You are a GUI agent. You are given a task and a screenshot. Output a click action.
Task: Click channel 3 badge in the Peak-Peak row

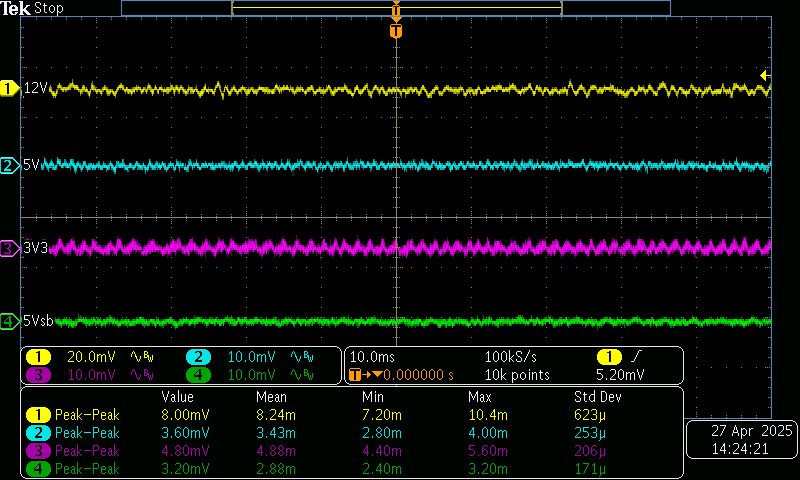coord(38,451)
